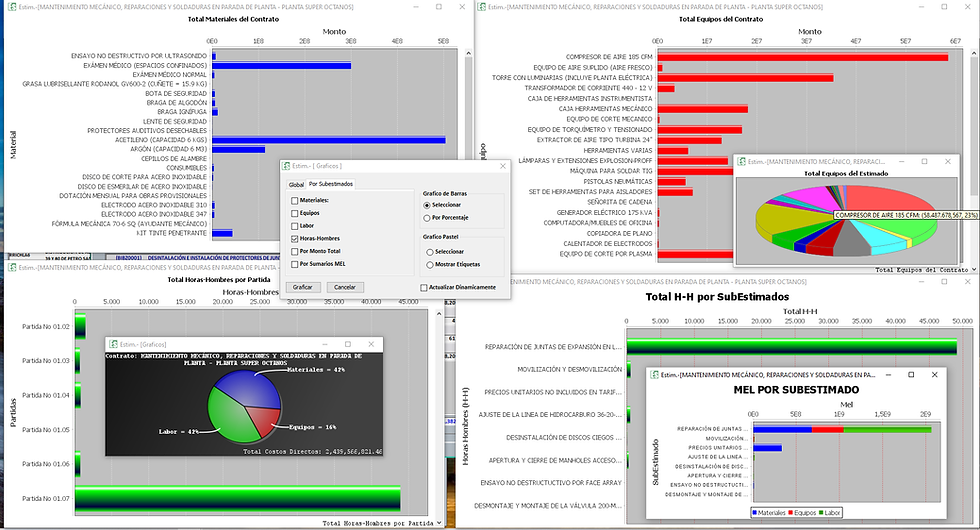Click app icon of the dark pie chart Graficos window
This screenshot has width=980, height=530.
point(113,344)
